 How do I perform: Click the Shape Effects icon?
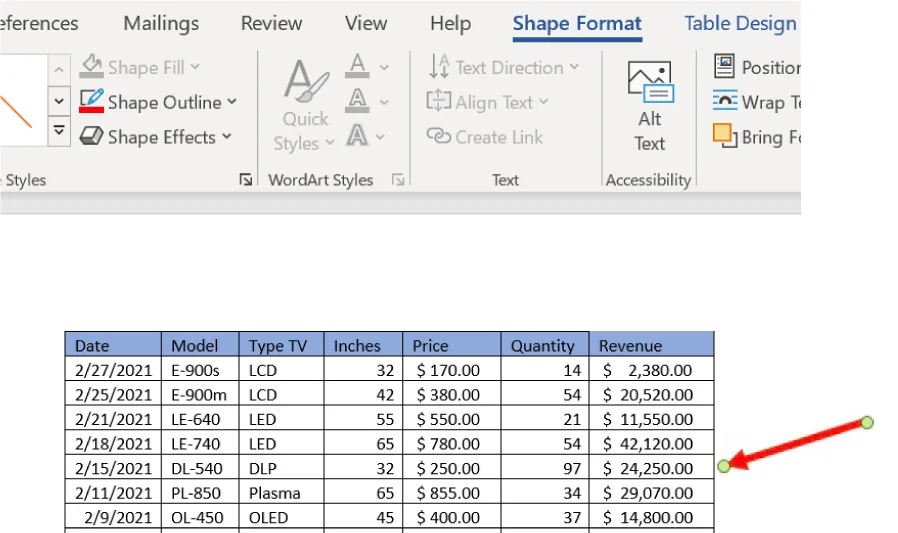coord(92,137)
